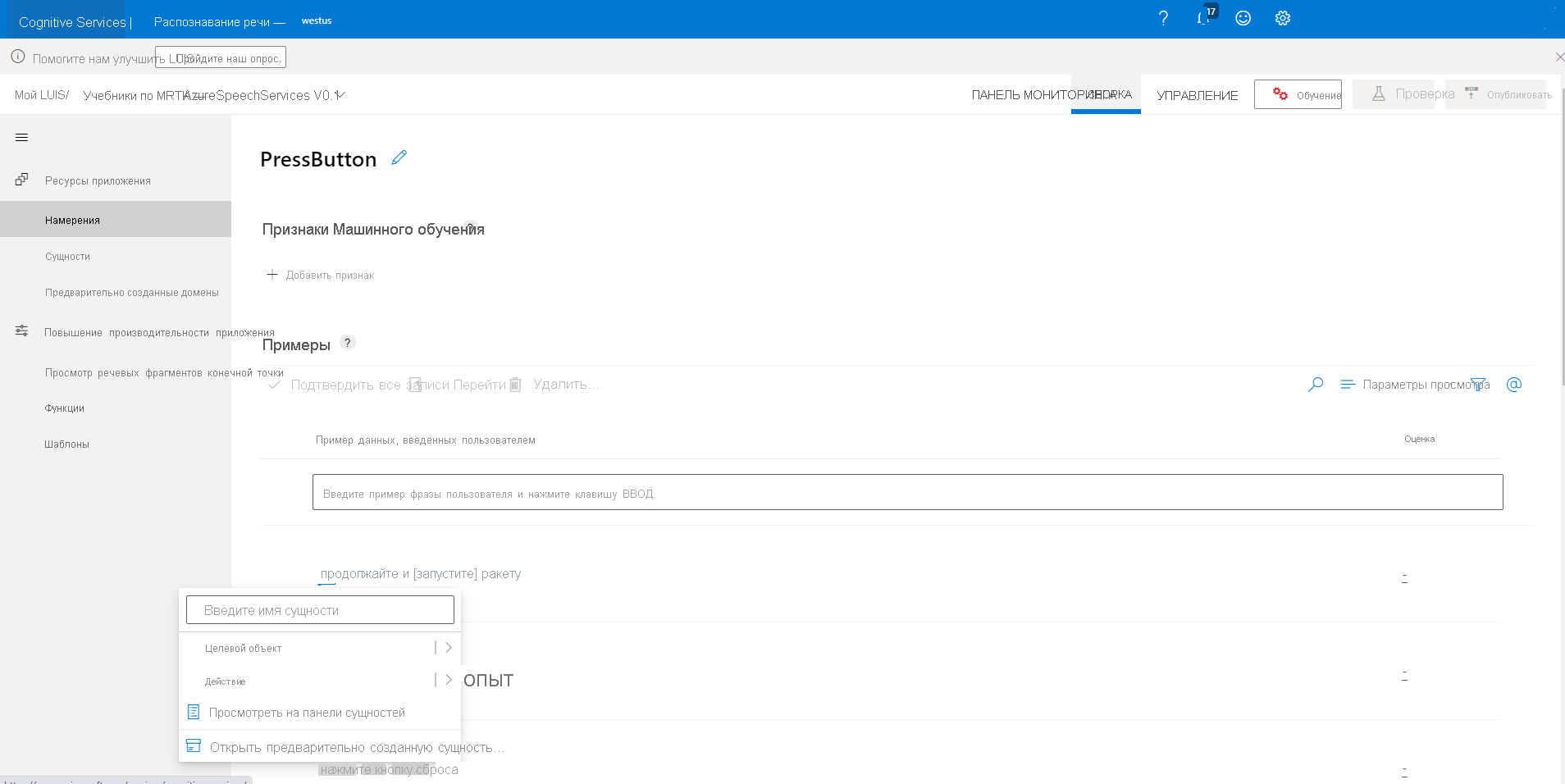Toggle Подтвердить все записи checkmark
The image size is (1565, 784).
(x=275, y=384)
